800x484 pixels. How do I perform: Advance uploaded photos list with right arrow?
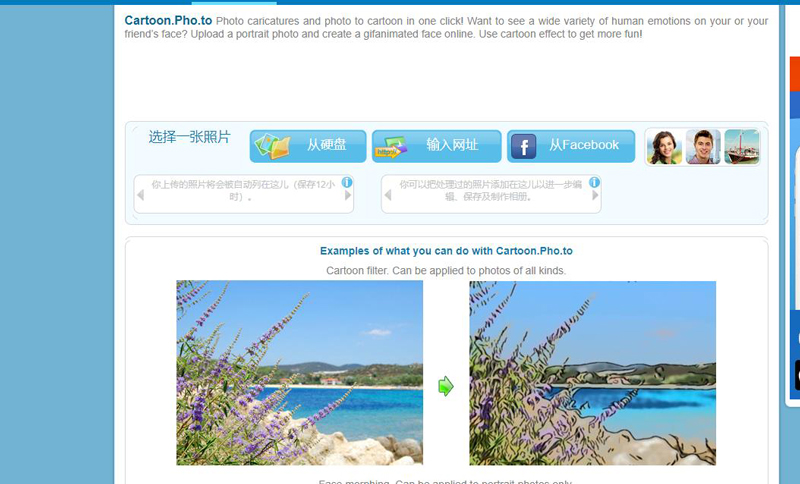[x=348, y=195]
